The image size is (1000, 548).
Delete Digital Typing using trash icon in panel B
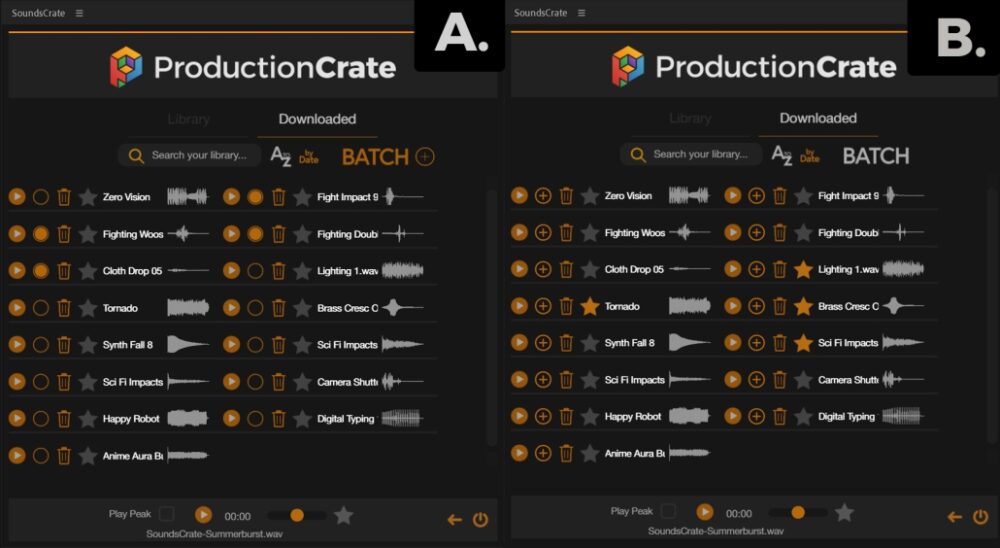coord(780,417)
